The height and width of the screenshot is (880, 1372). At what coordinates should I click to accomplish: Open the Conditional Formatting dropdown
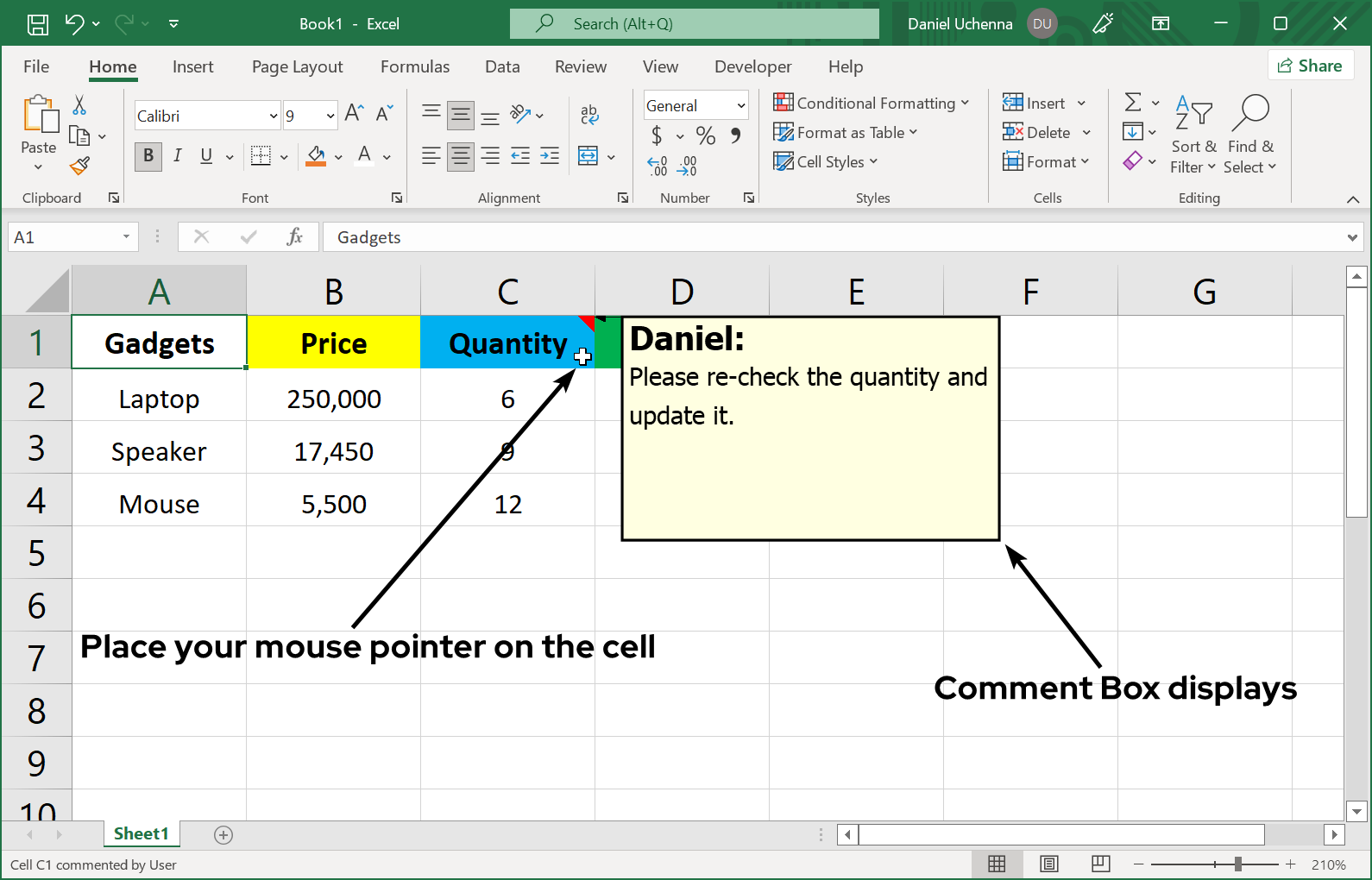[x=872, y=104]
